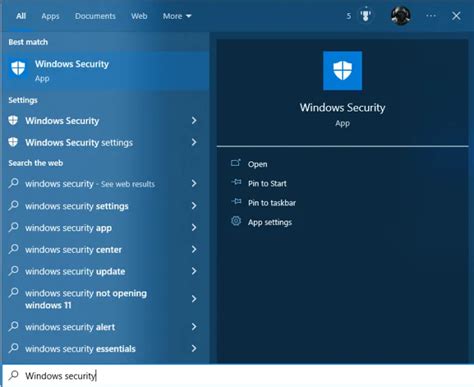This screenshot has height=387, width=474.
Task: Click the shield icon in Best match
Action: click(x=18, y=69)
